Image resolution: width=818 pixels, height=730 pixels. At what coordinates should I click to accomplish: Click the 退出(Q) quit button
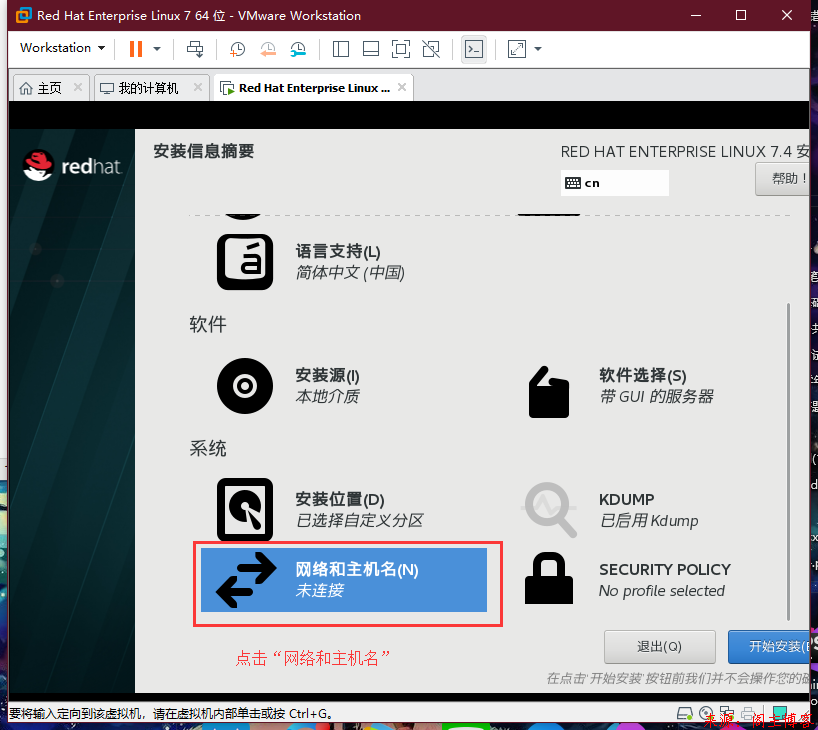click(x=659, y=647)
